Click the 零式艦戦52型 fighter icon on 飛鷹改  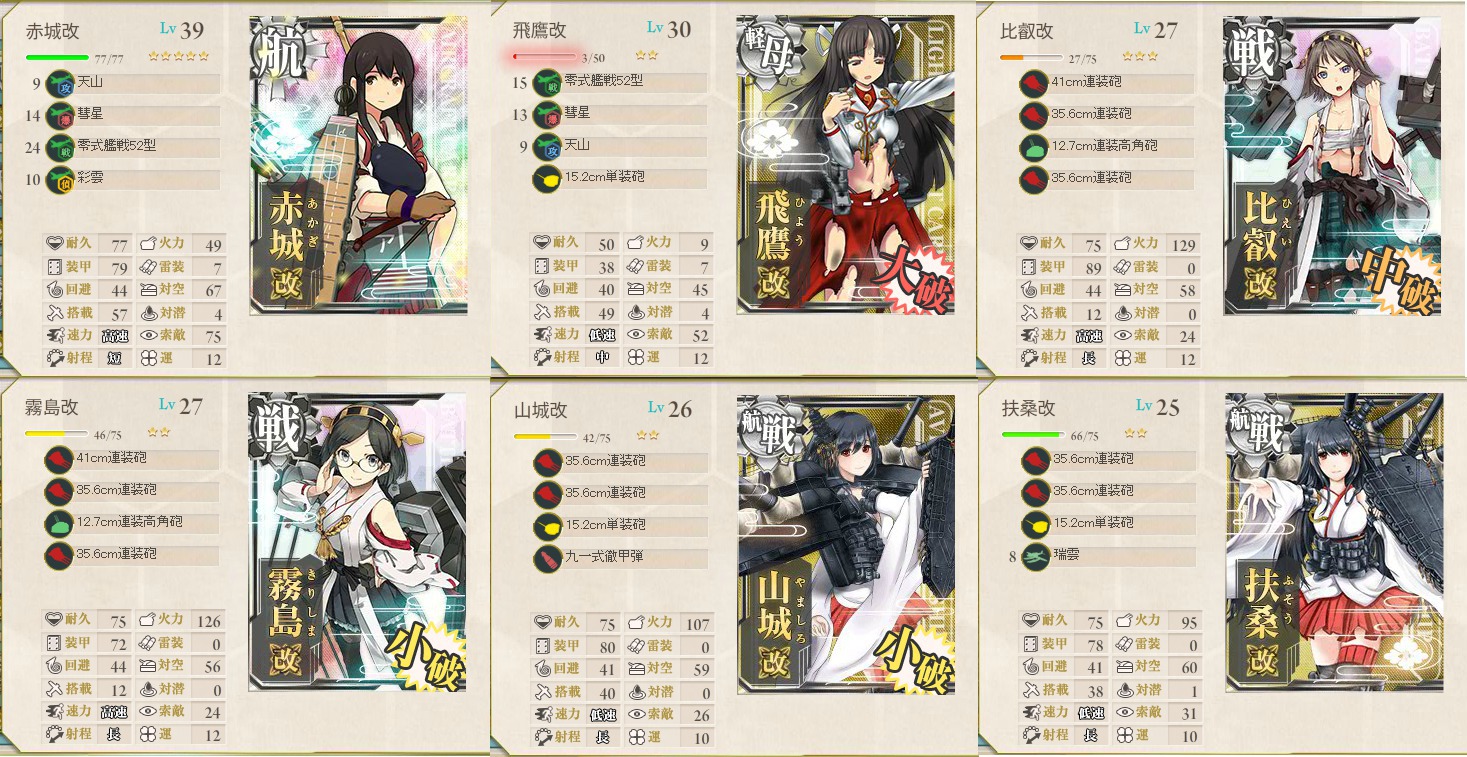coord(546,82)
